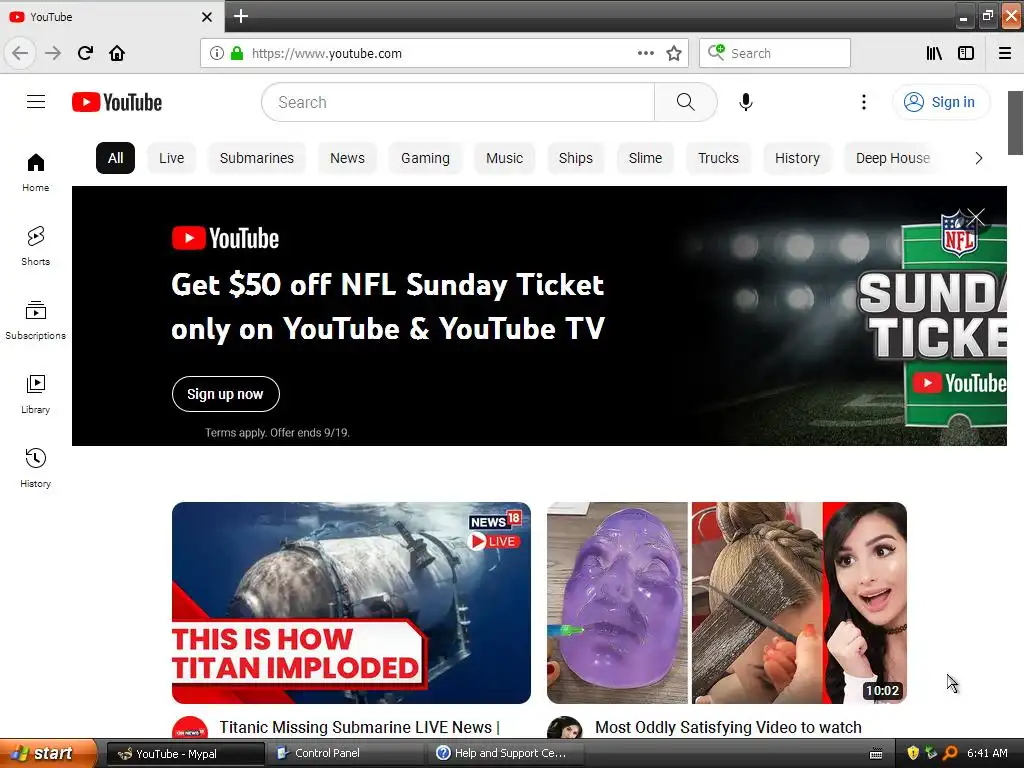Click Sign up now on banner
This screenshot has height=768, width=1024.
[225, 394]
